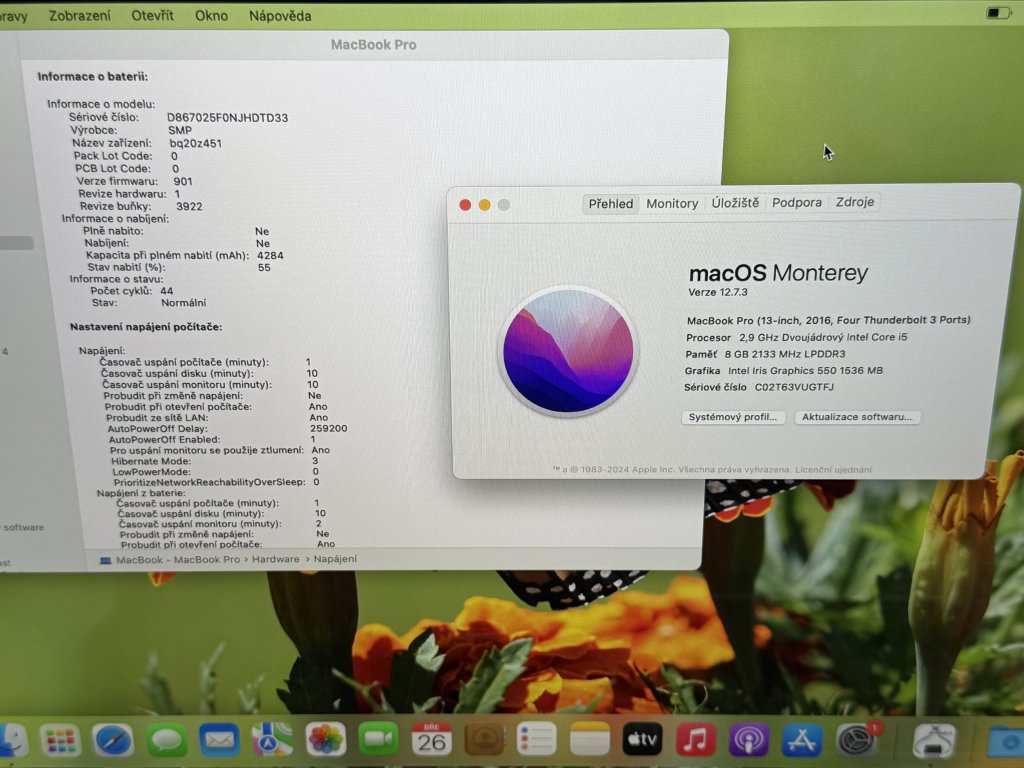
Task: Click the AutoPowerOff Delay value 259200
Action: coord(328,428)
